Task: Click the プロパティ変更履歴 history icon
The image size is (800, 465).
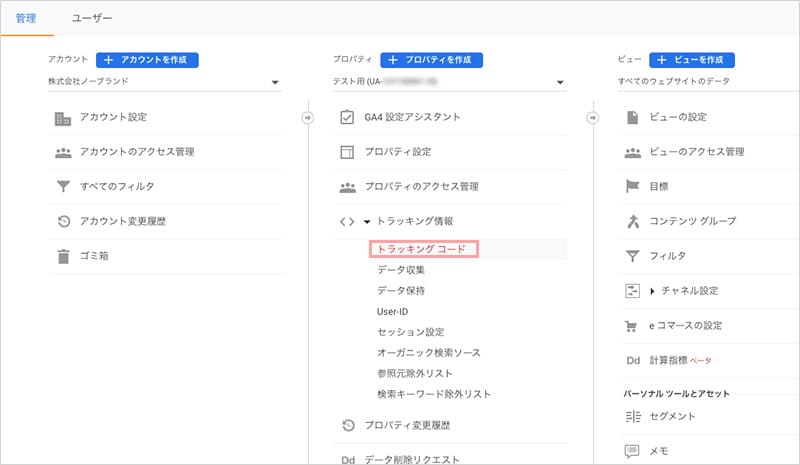Action: (348, 425)
